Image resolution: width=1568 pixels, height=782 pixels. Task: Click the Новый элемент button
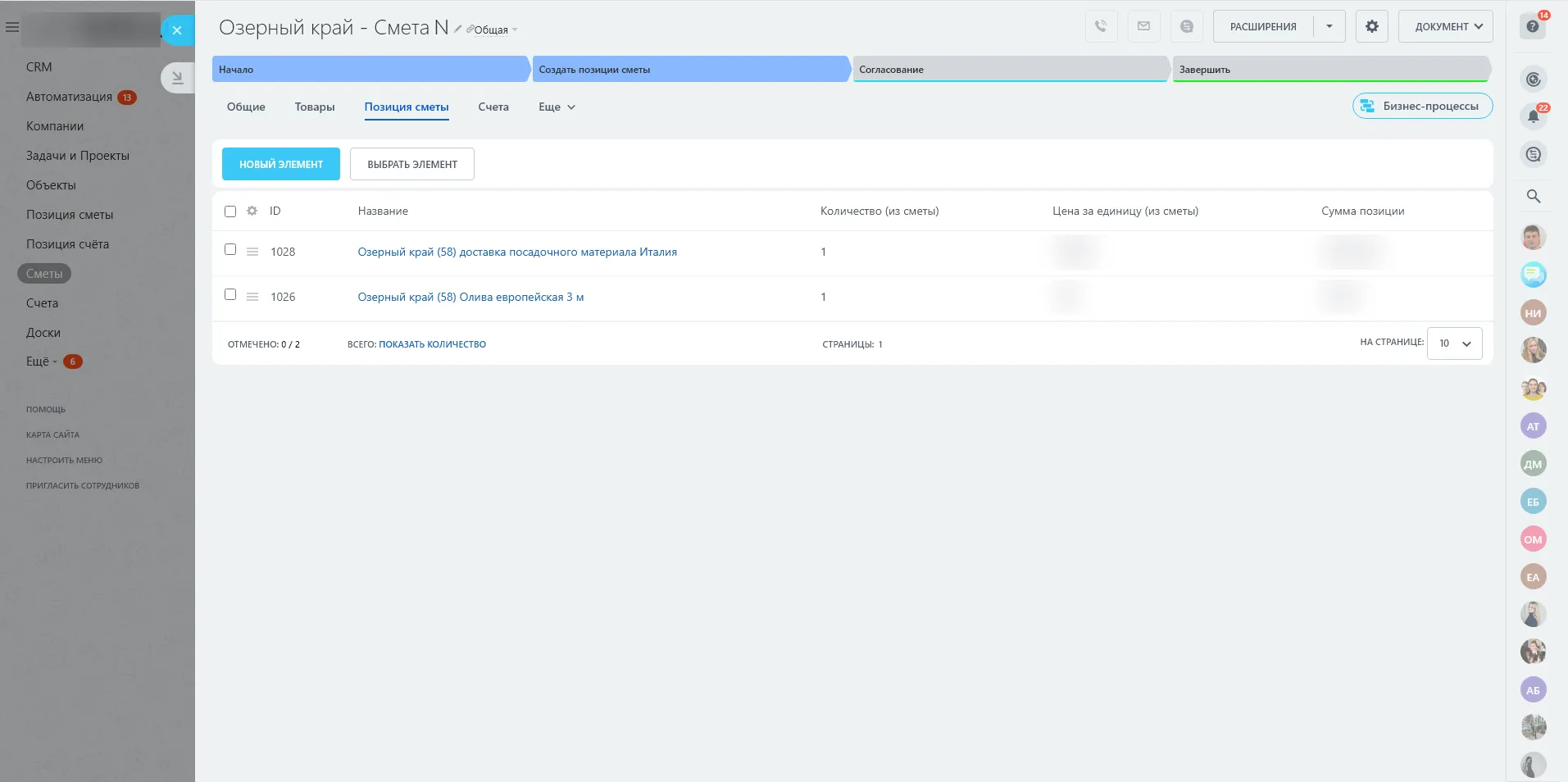(x=281, y=164)
